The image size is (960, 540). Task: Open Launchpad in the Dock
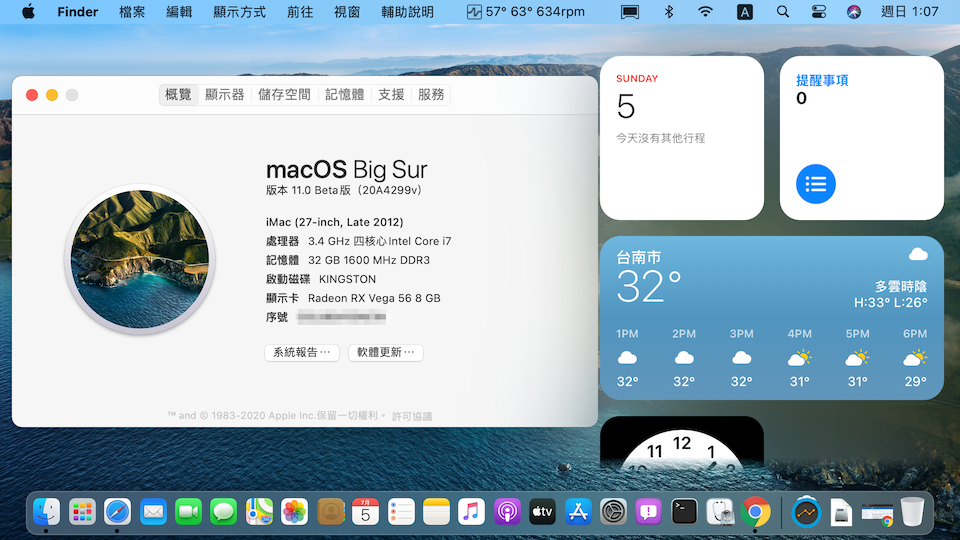pos(82,512)
